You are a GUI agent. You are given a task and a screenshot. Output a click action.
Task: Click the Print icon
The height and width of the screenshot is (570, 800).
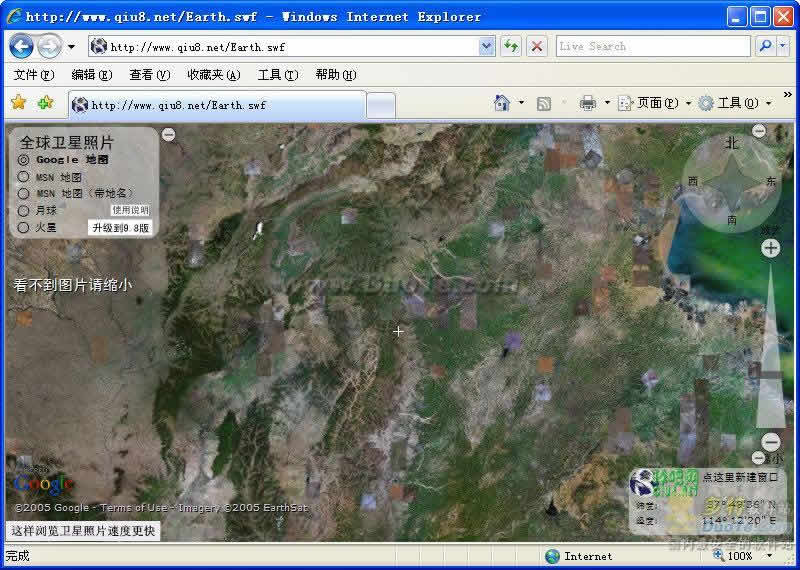[588, 103]
